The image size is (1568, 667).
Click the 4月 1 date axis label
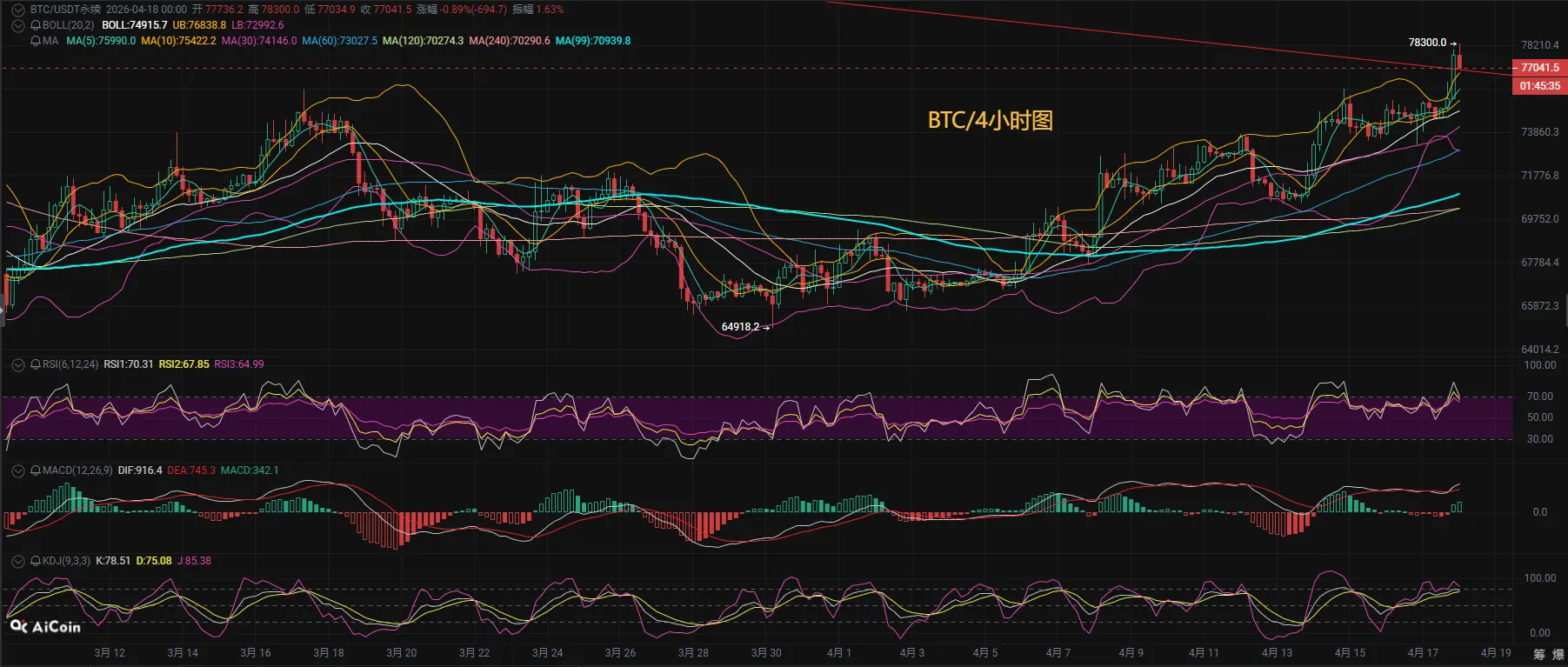tap(839, 653)
